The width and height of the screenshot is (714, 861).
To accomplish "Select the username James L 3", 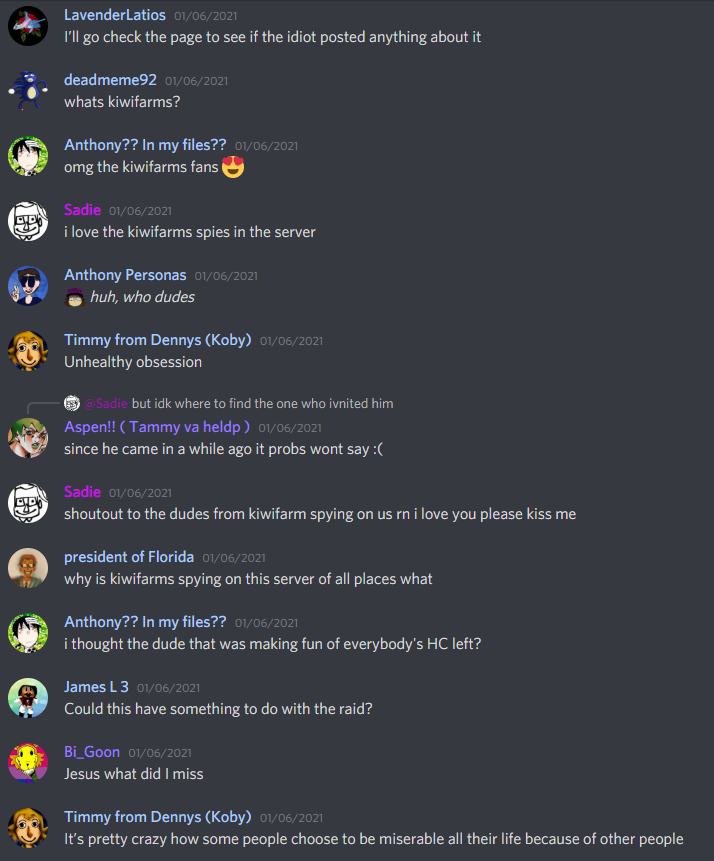I will click(x=96, y=687).
